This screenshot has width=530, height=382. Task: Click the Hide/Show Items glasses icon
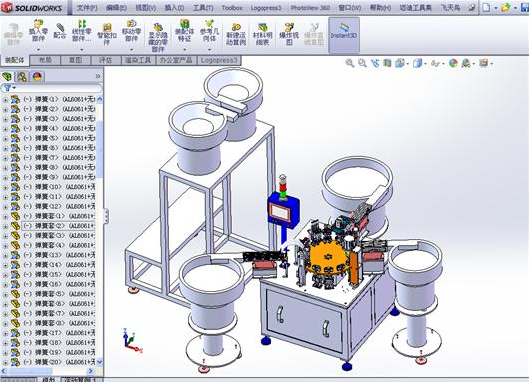click(x=435, y=63)
